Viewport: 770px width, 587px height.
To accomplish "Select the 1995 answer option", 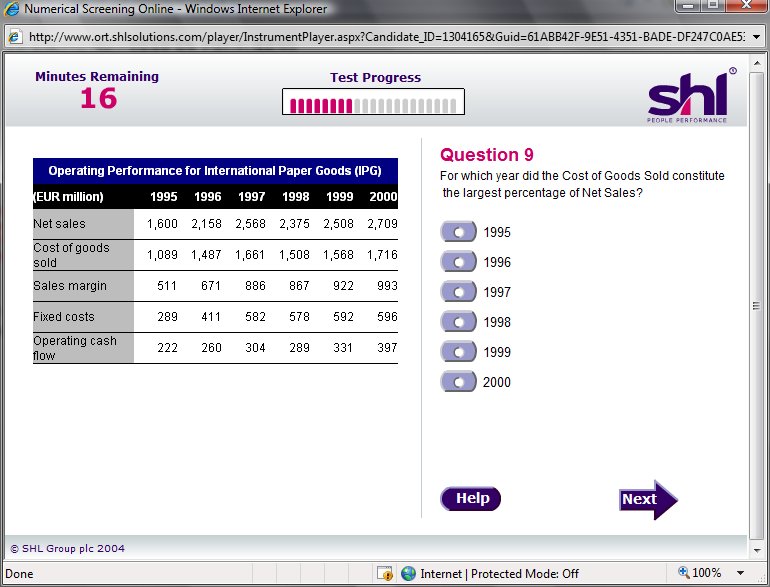I will (x=458, y=232).
